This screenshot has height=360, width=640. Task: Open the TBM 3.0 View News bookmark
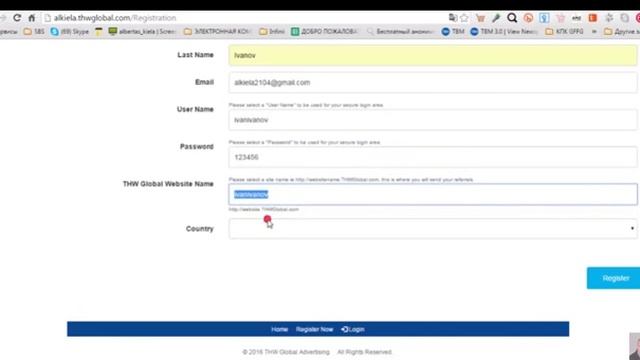tap(504, 31)
